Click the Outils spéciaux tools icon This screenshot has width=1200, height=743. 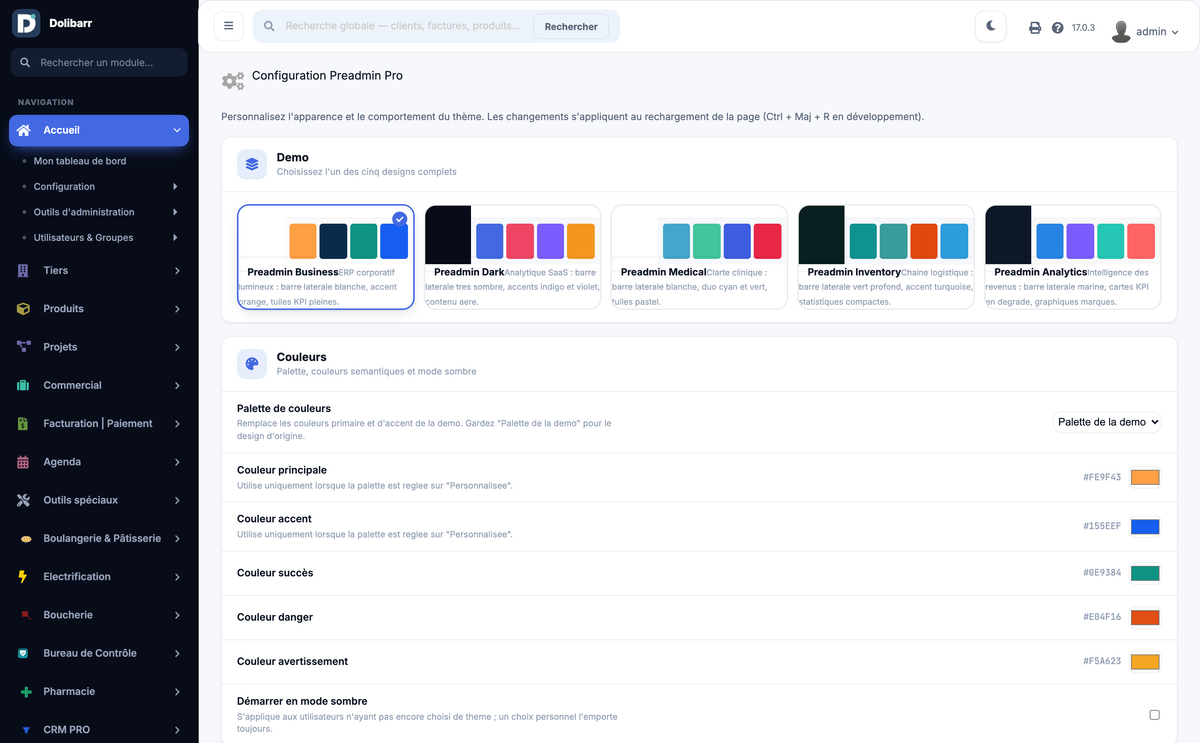(24, 500)
